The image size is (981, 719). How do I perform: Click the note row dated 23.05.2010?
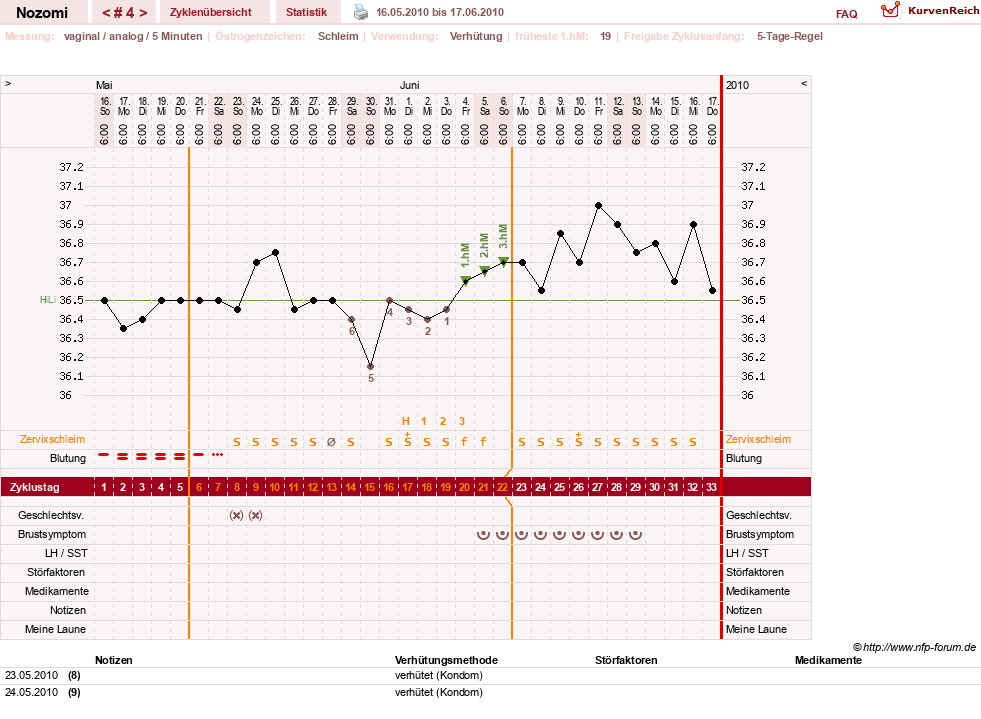coord(488,676)
